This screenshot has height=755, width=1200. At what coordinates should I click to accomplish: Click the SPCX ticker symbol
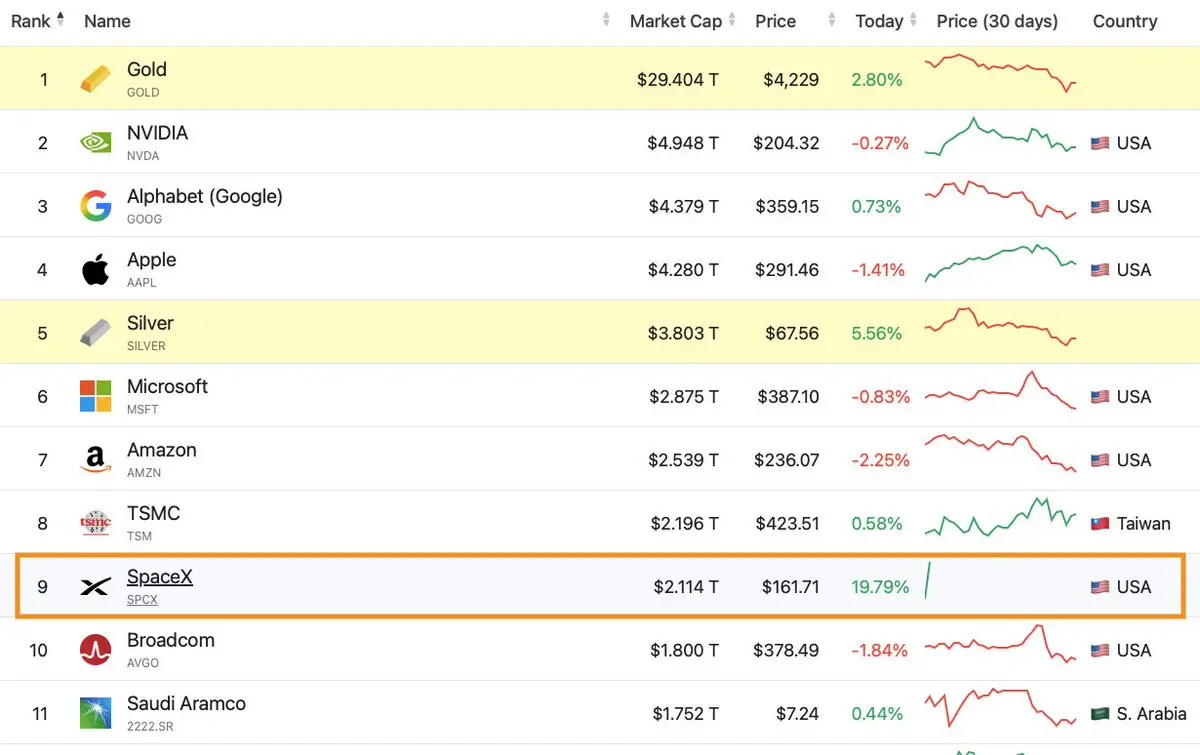[142, 600]
